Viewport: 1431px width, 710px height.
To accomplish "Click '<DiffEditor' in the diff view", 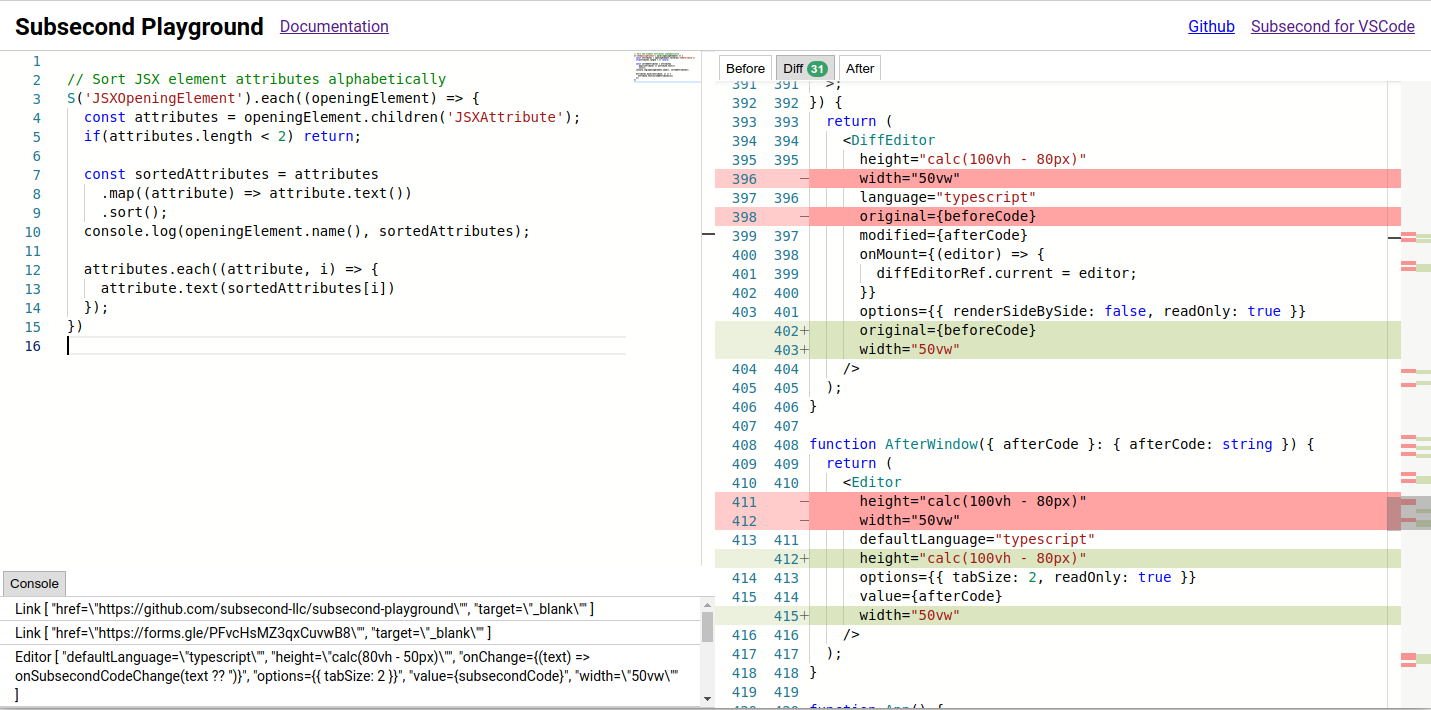I will coord(889,141).
